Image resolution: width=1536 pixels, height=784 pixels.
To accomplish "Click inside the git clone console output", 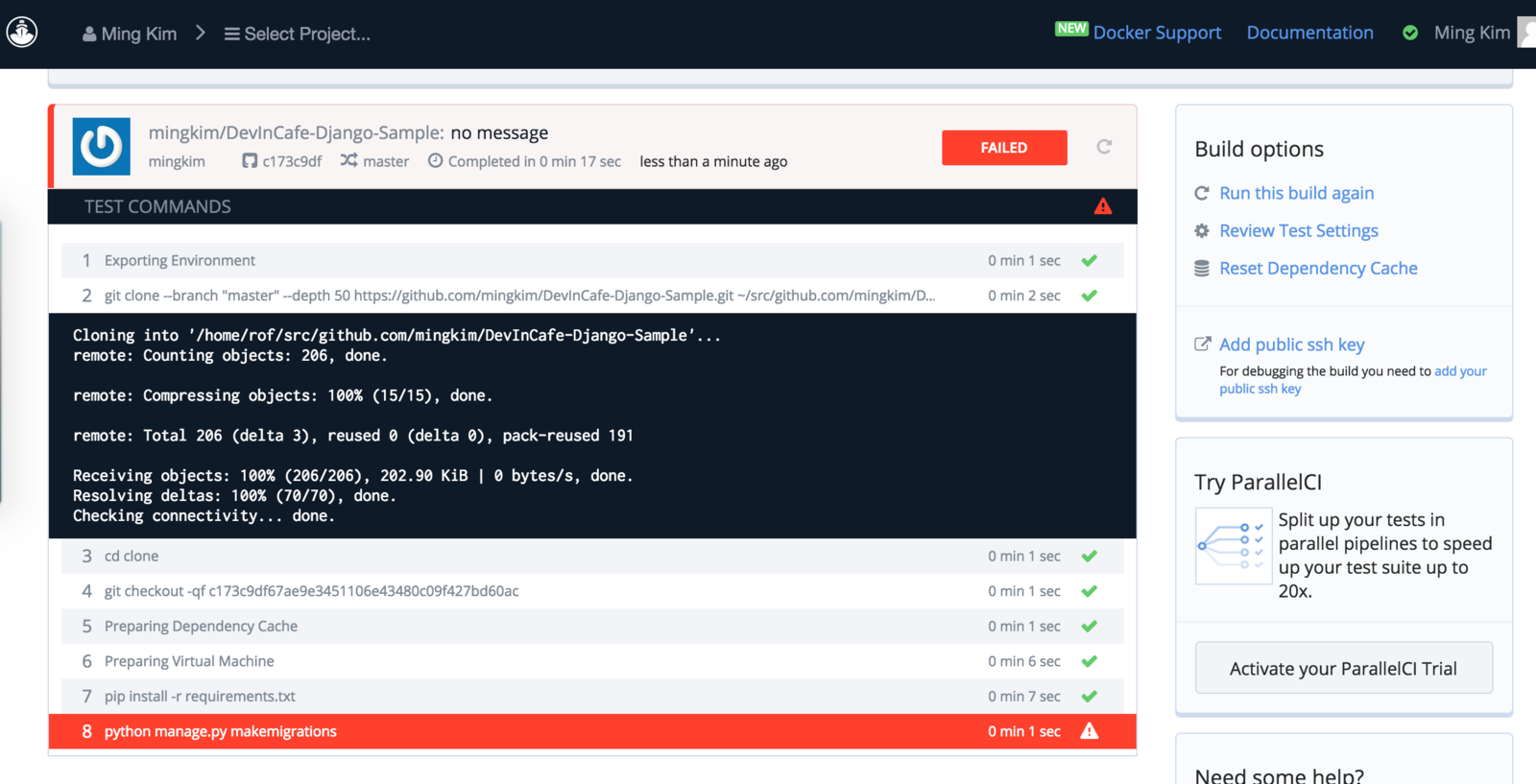I will click(x=592, y=425).
